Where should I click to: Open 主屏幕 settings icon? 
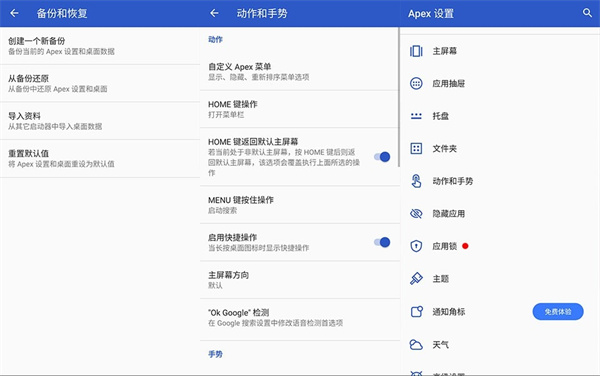click(416, 51)
